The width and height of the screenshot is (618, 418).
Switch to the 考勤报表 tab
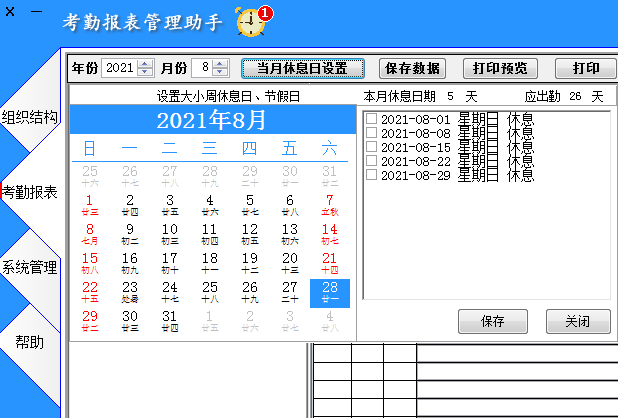coord(30,192)
